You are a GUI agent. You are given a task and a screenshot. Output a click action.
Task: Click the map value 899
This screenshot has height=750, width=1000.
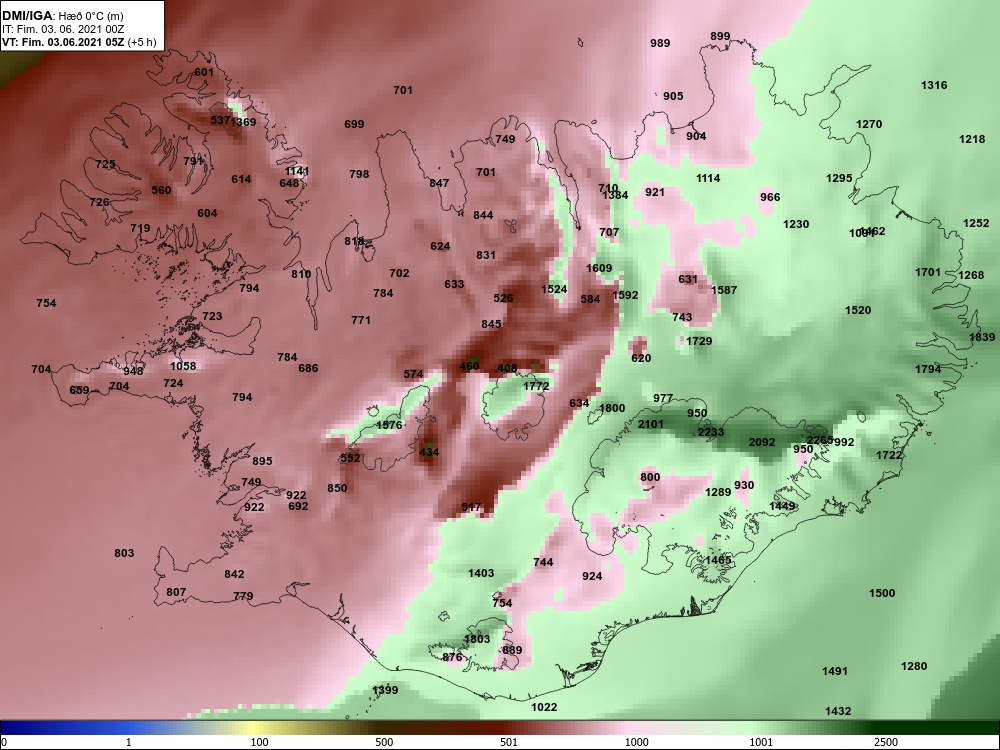[720, 36]
